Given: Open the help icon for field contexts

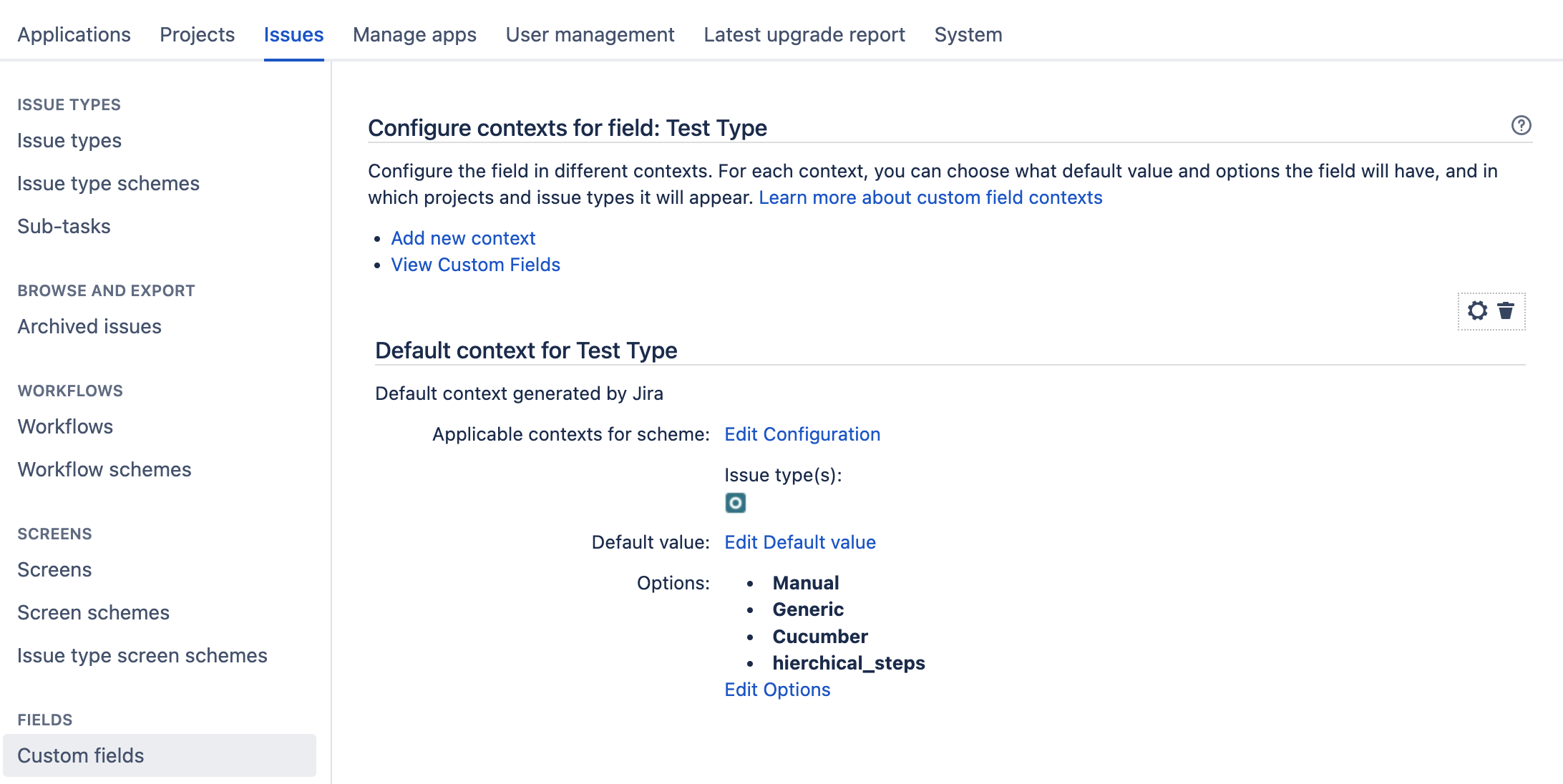Looking at the screenshot, I should click(x=1521, y=125).
